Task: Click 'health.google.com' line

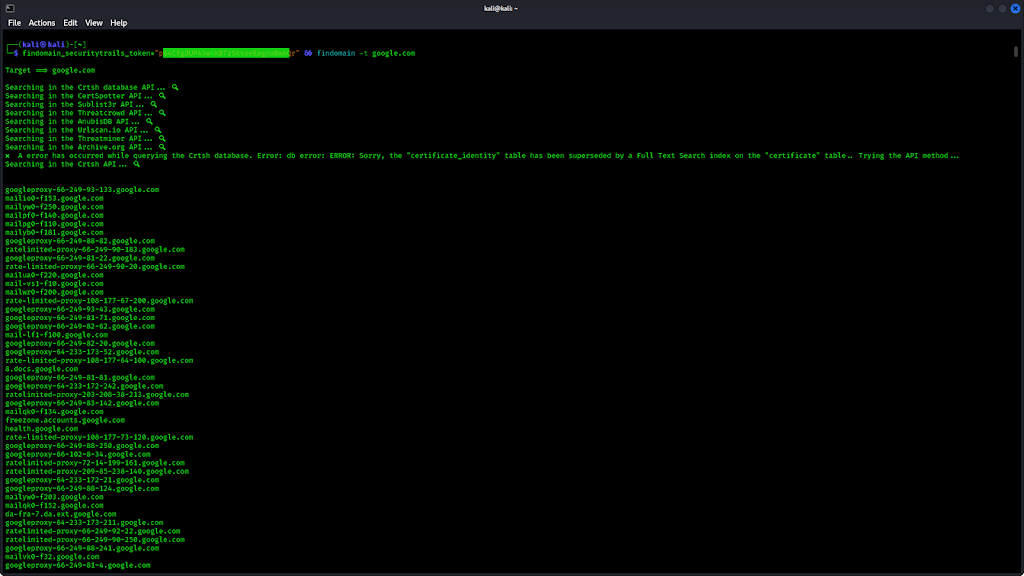Action: pos(42,428)
